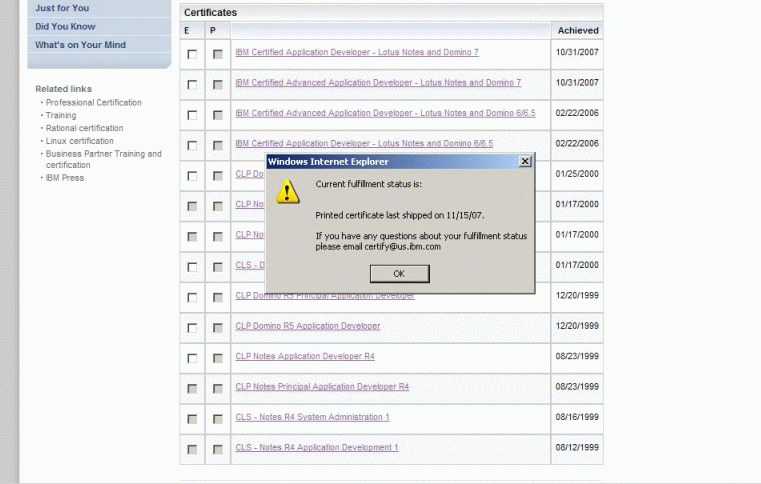Open Rational certification link
The image size is (761, 484).
(84, 128)
